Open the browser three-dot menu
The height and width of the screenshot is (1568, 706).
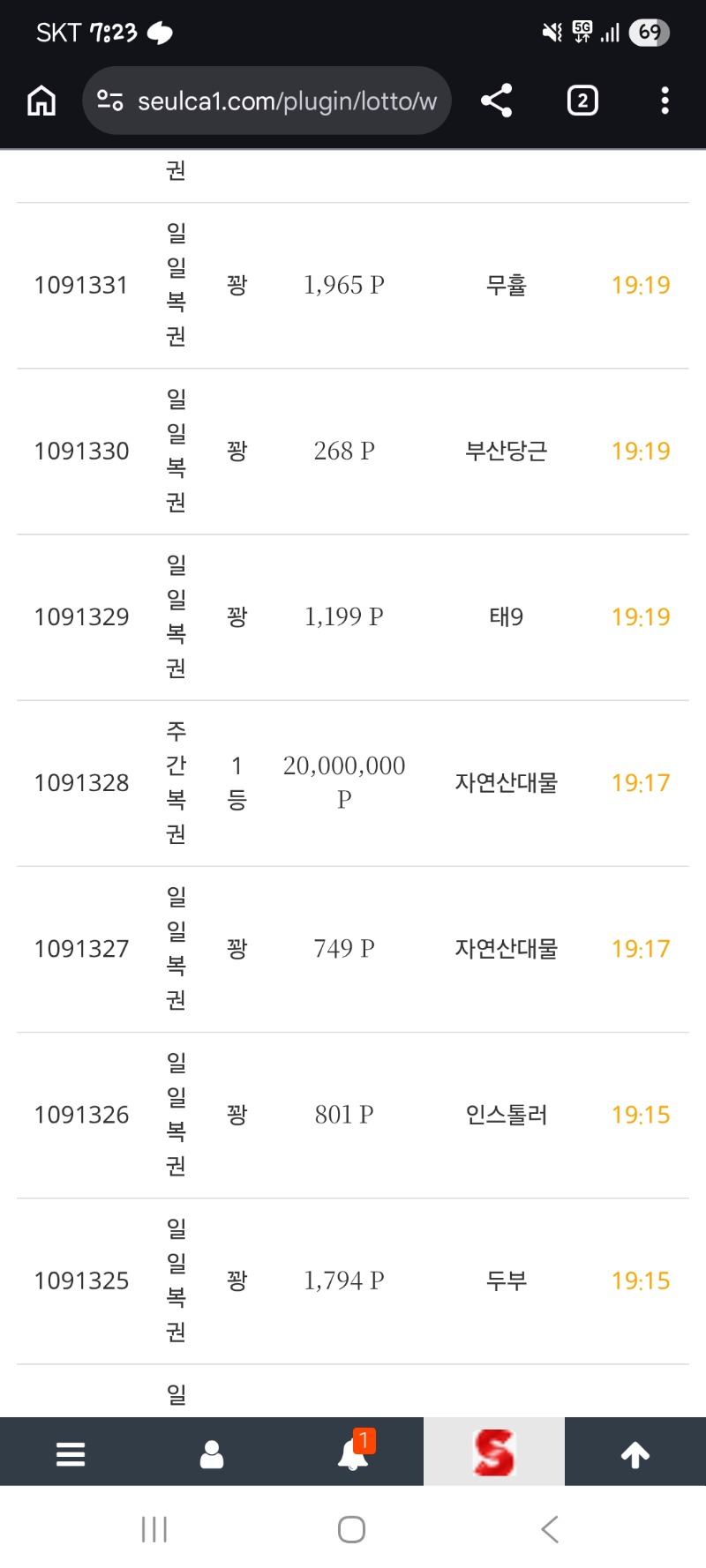pyautogui.click(x=665, y=101)
